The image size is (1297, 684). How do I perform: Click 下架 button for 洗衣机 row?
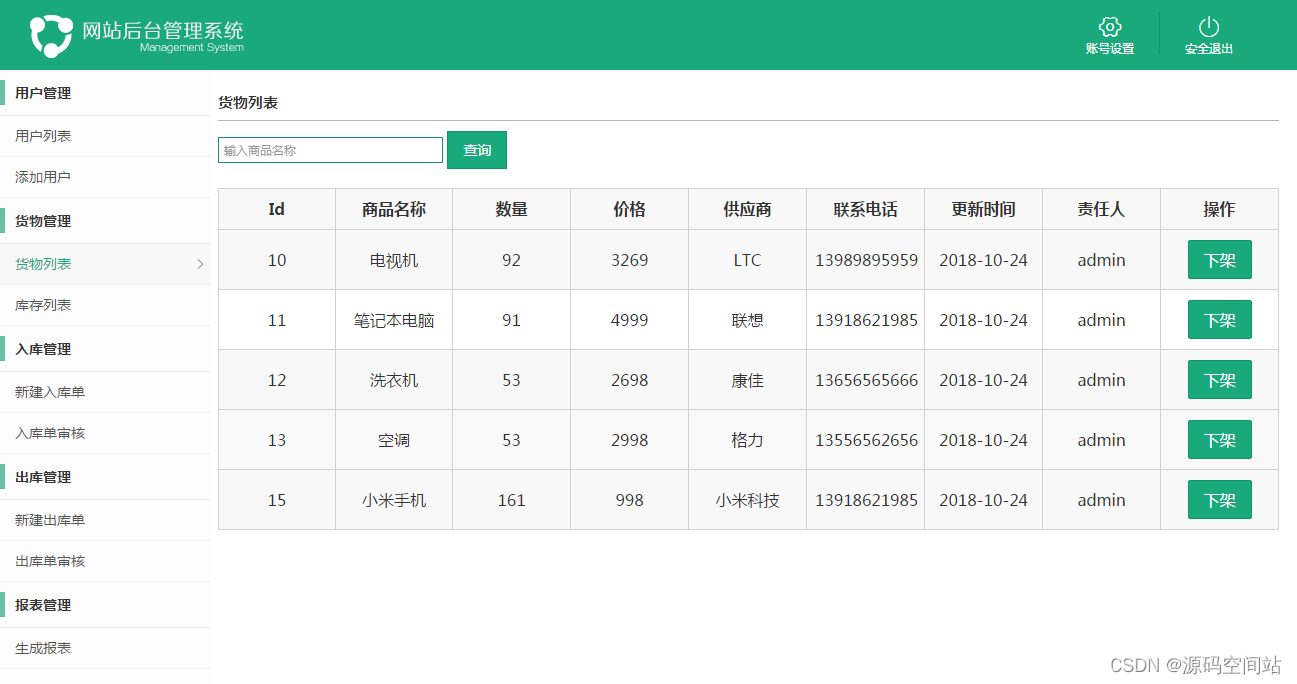coord(1219,380)
